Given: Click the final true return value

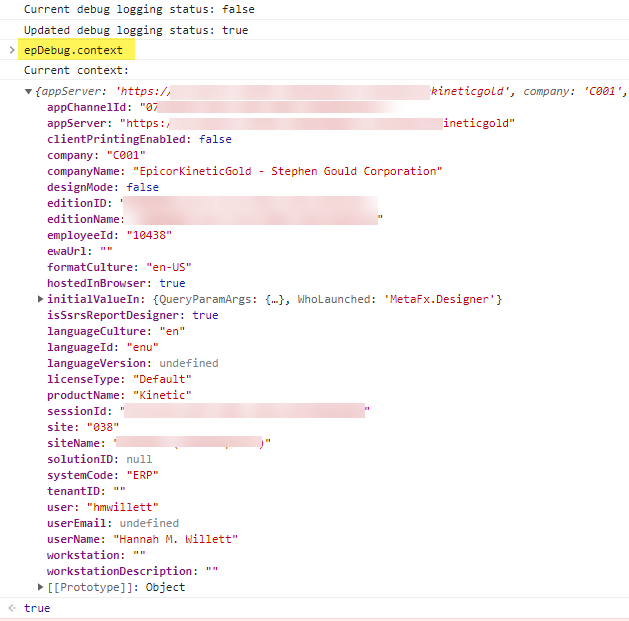Looking at the screenshot, I should pos(37,608).
